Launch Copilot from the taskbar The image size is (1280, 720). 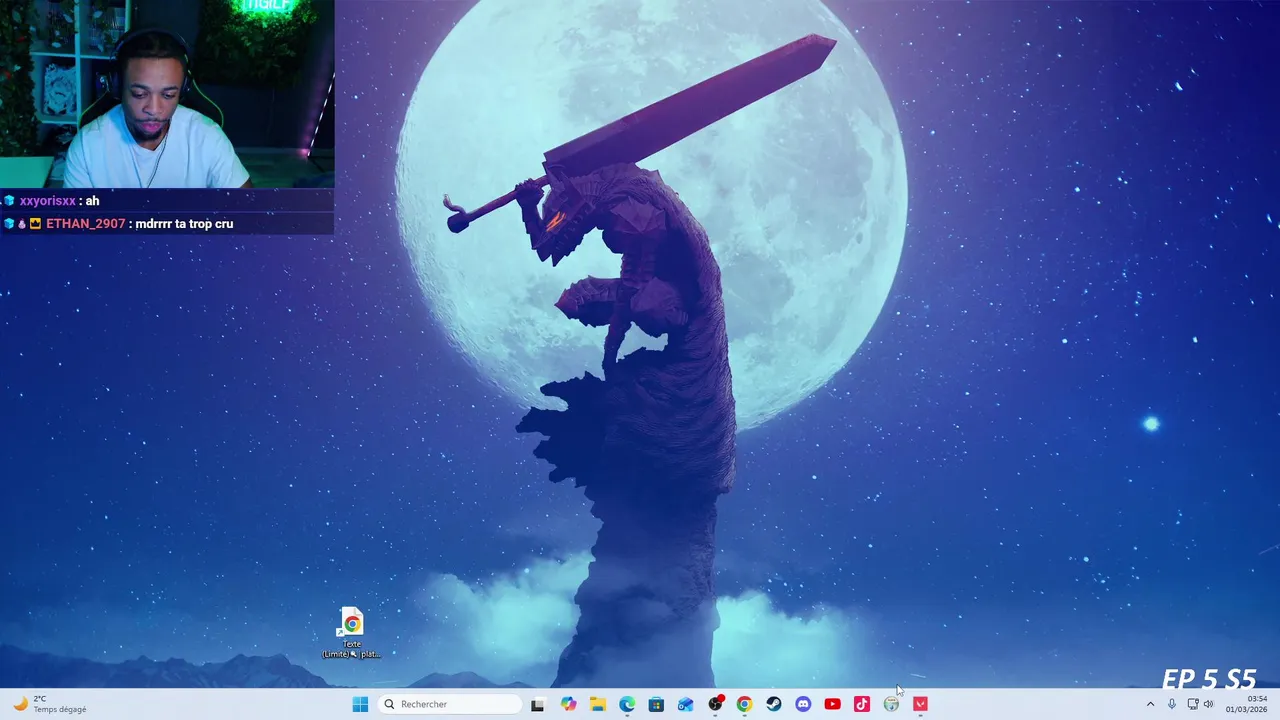568,704
